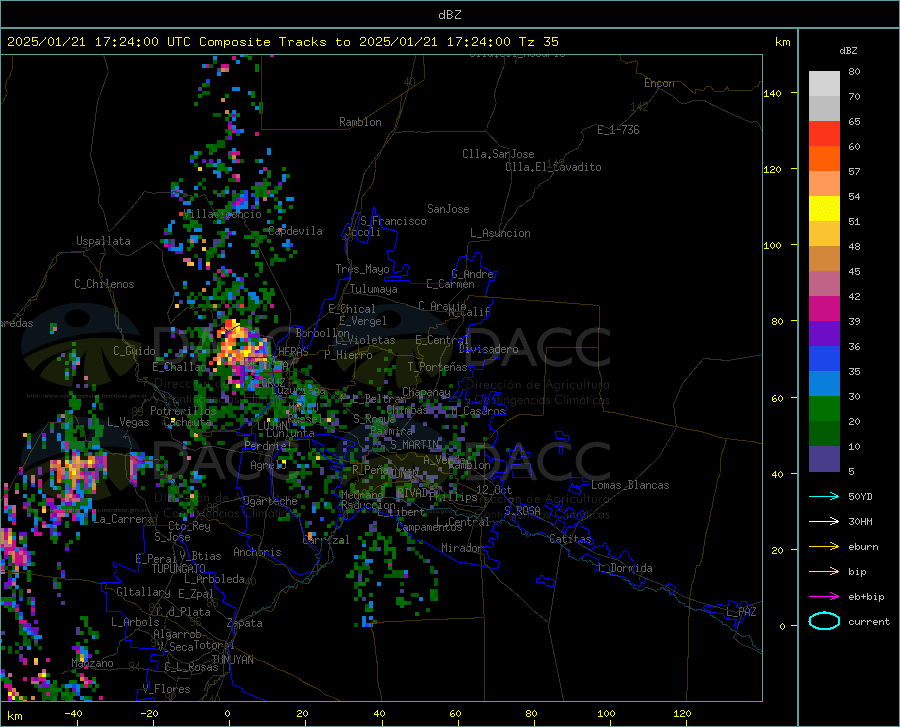Click the 'TUNUYAN' map label
The width and height of the screenshot is (900, 727).
point(232,659)
